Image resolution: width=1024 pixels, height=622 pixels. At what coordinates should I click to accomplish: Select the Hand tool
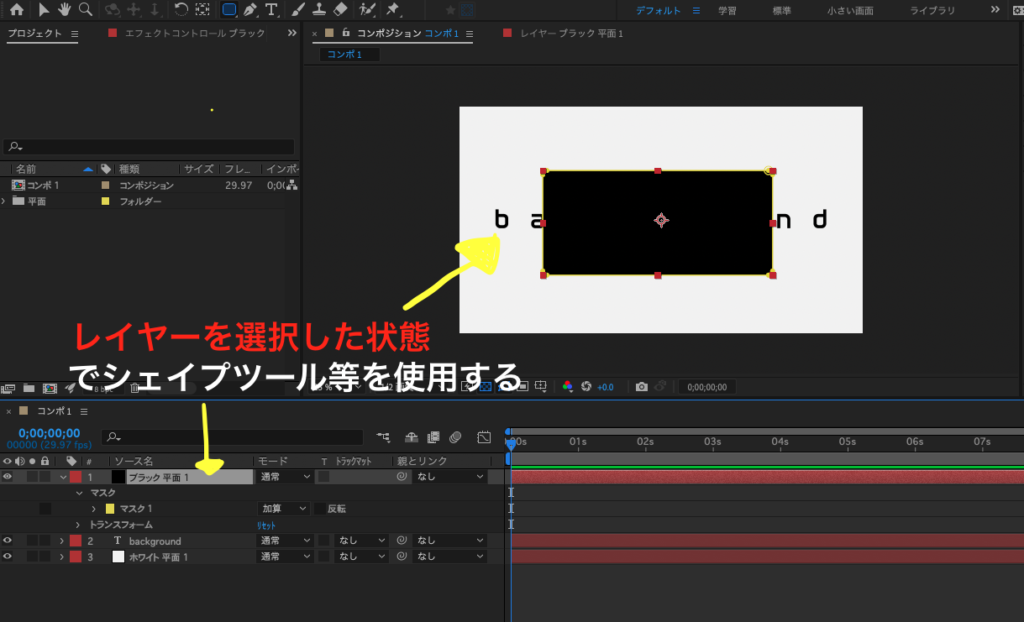point(65,10)
